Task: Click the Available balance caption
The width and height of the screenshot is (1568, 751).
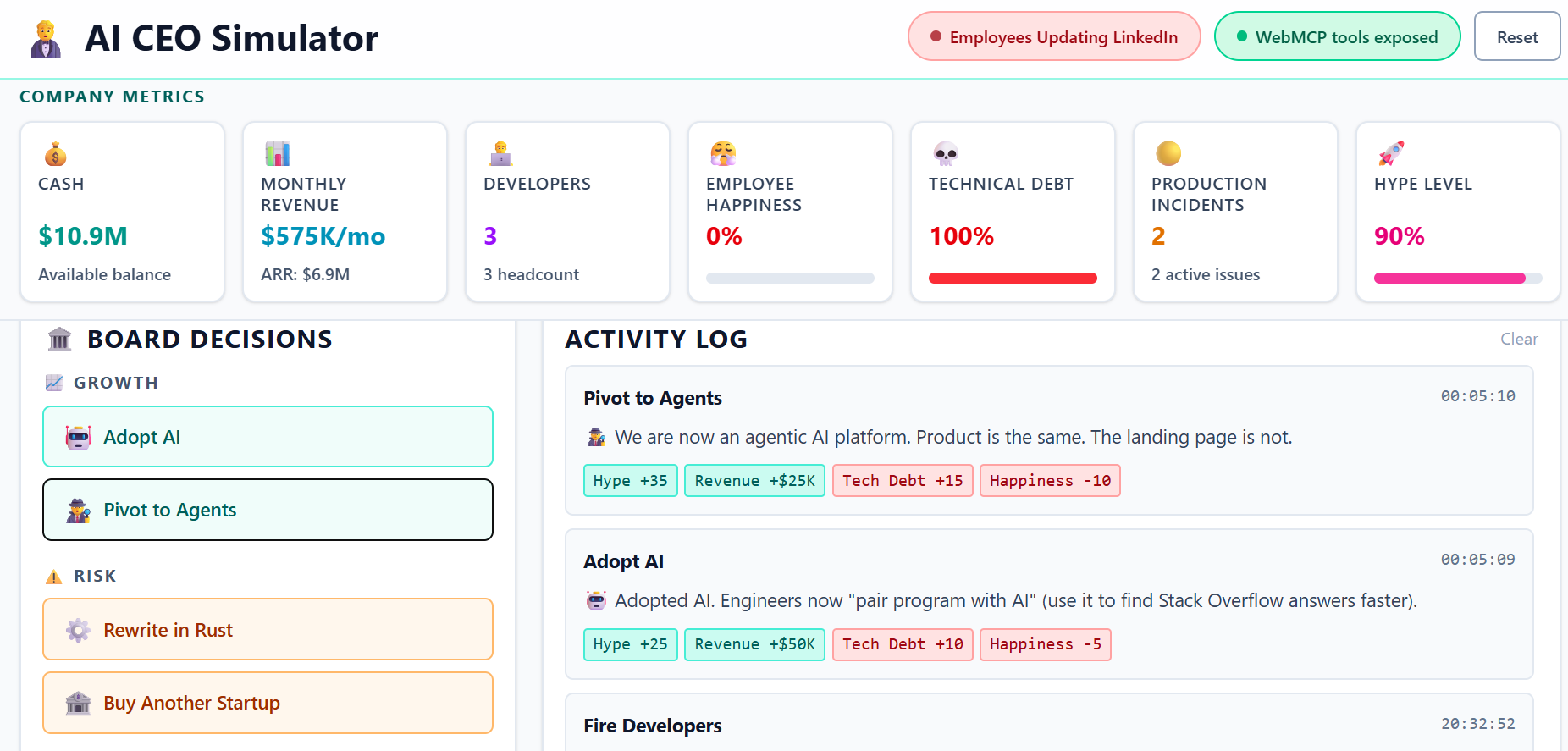Action: [105, 274]
